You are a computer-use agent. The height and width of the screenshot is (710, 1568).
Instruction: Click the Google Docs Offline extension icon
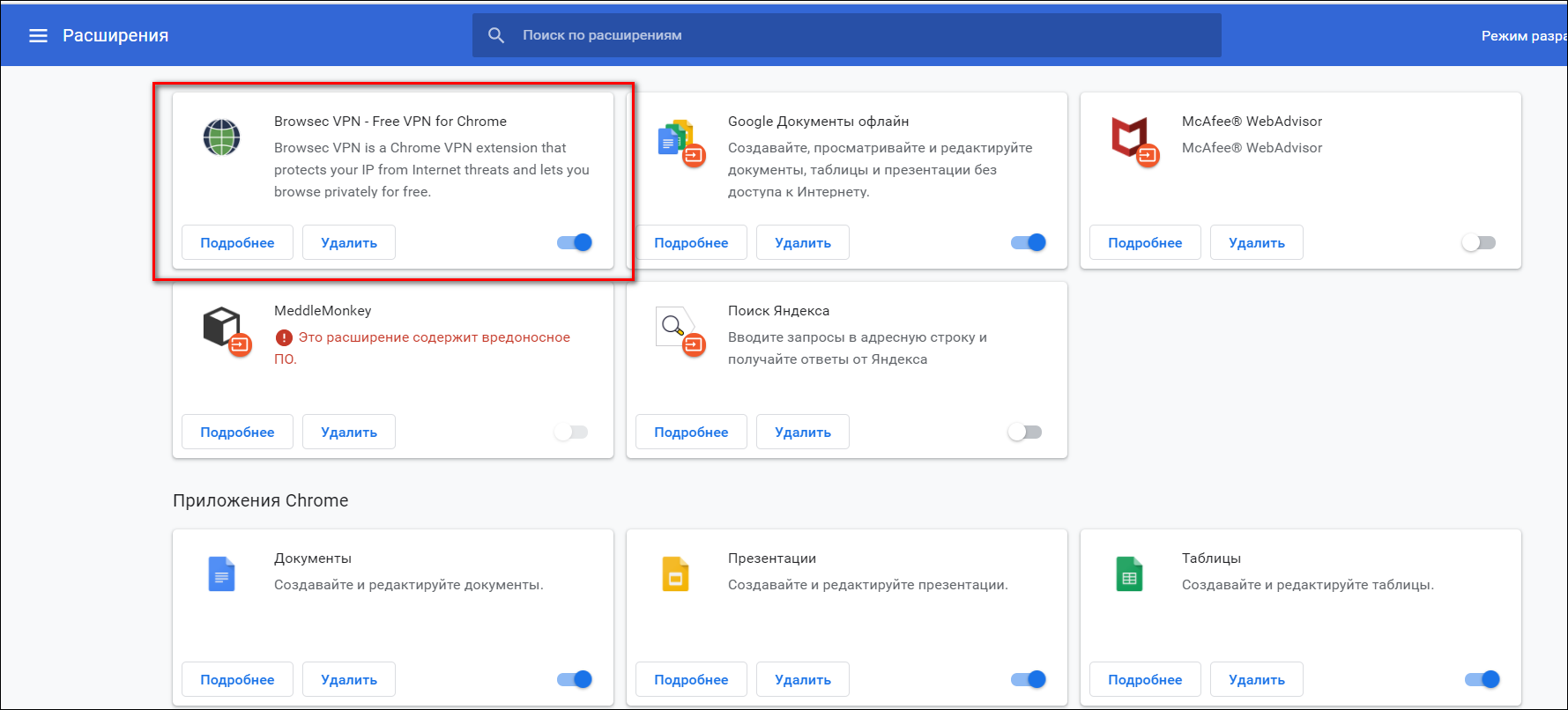pyautogui.click(x=680, y=142)
